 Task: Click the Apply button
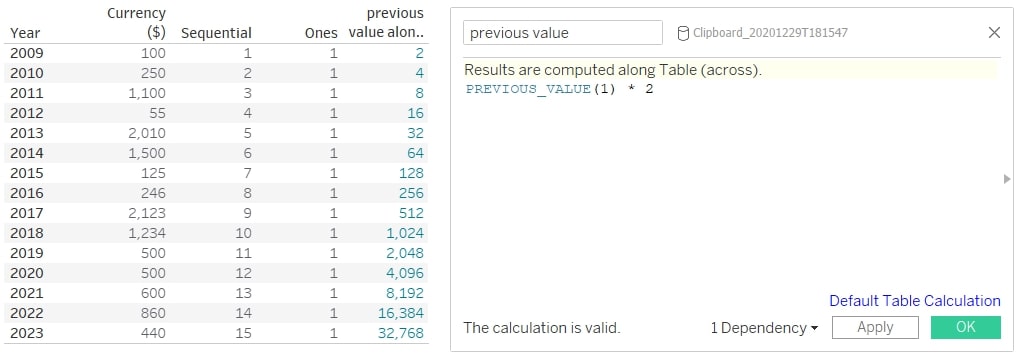coord(875,328)
